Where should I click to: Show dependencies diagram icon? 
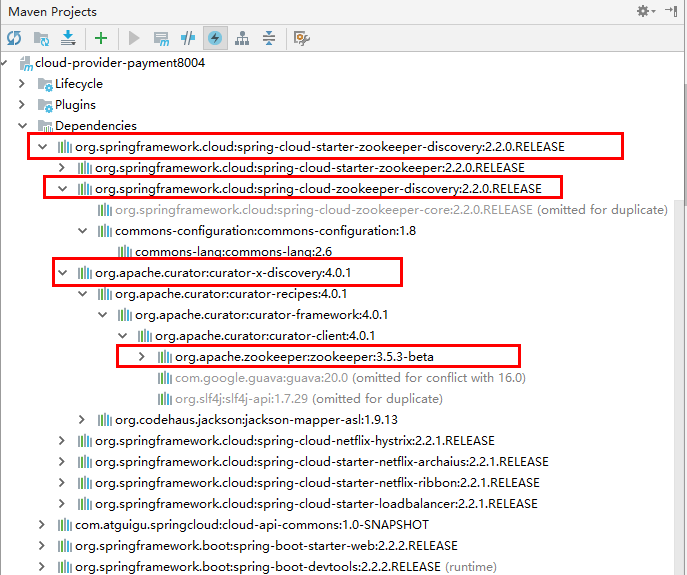[242, 38]
